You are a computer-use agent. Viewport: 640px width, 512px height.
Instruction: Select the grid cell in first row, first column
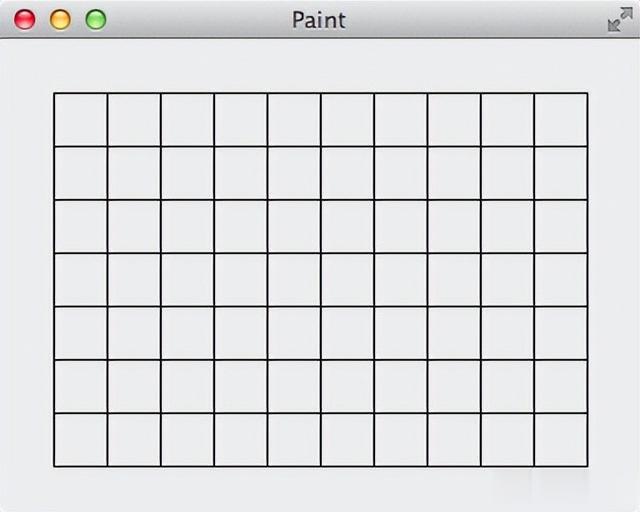(x=80, y=120)
